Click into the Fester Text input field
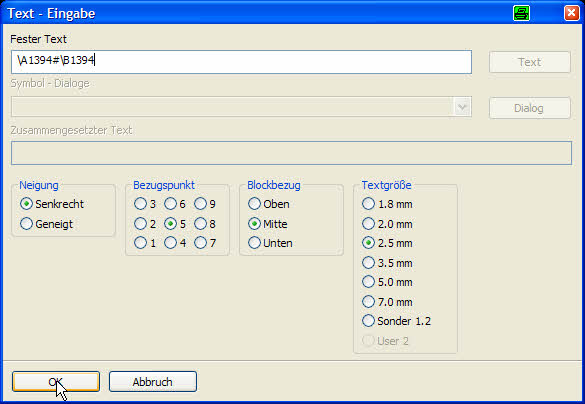 241,62
